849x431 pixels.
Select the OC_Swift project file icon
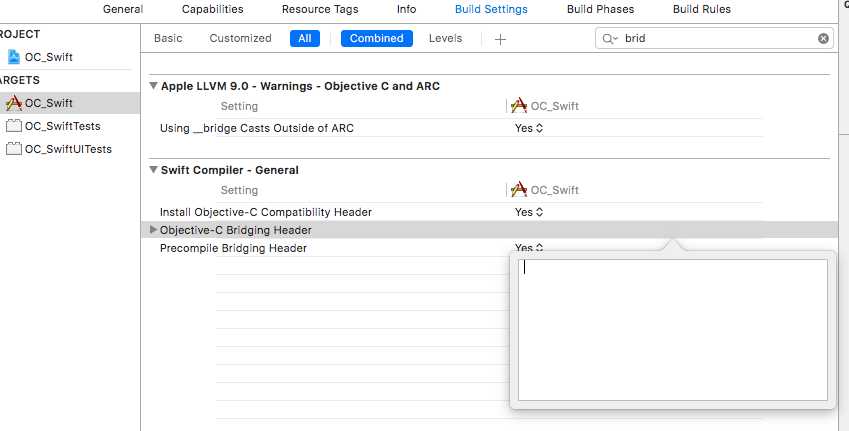pos(14,57)
